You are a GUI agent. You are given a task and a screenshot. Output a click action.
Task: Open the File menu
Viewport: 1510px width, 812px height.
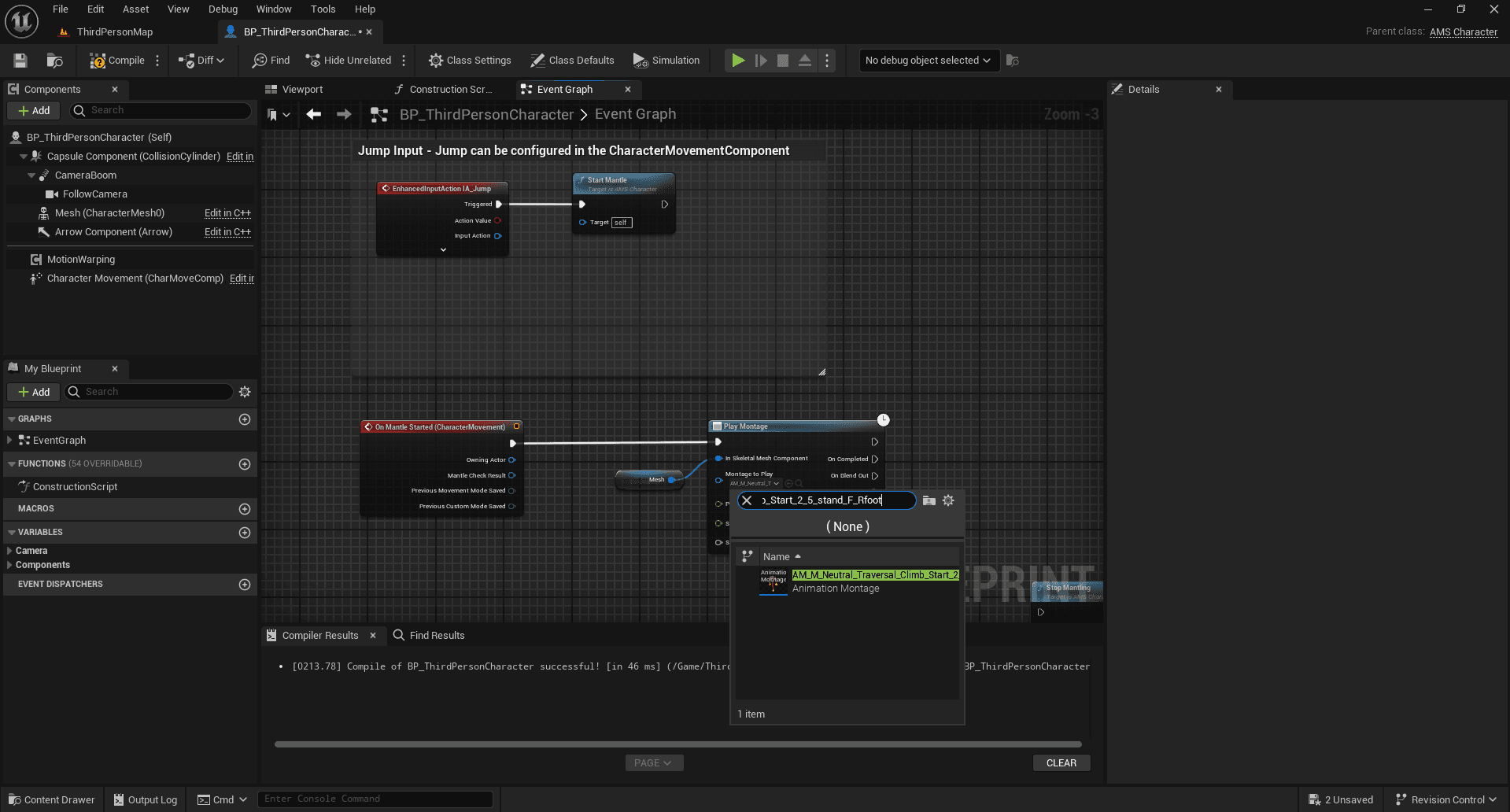(x=61, y=9)
